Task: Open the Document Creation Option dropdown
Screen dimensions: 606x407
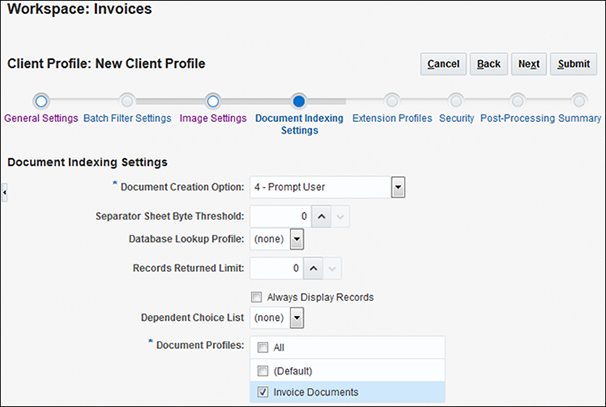Action: point(397,187)
